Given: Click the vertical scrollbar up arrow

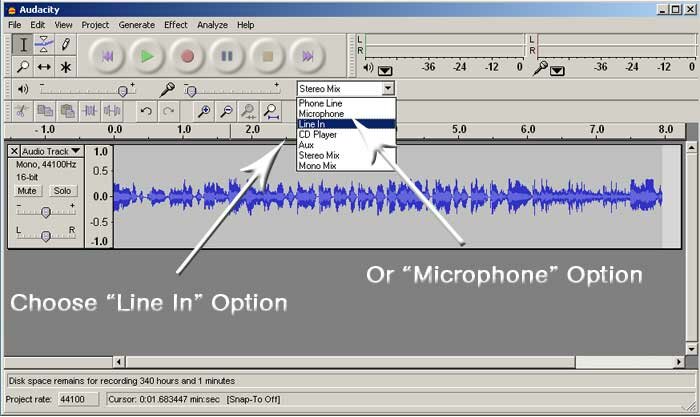Looking at the screenshot, I should 692,147.
